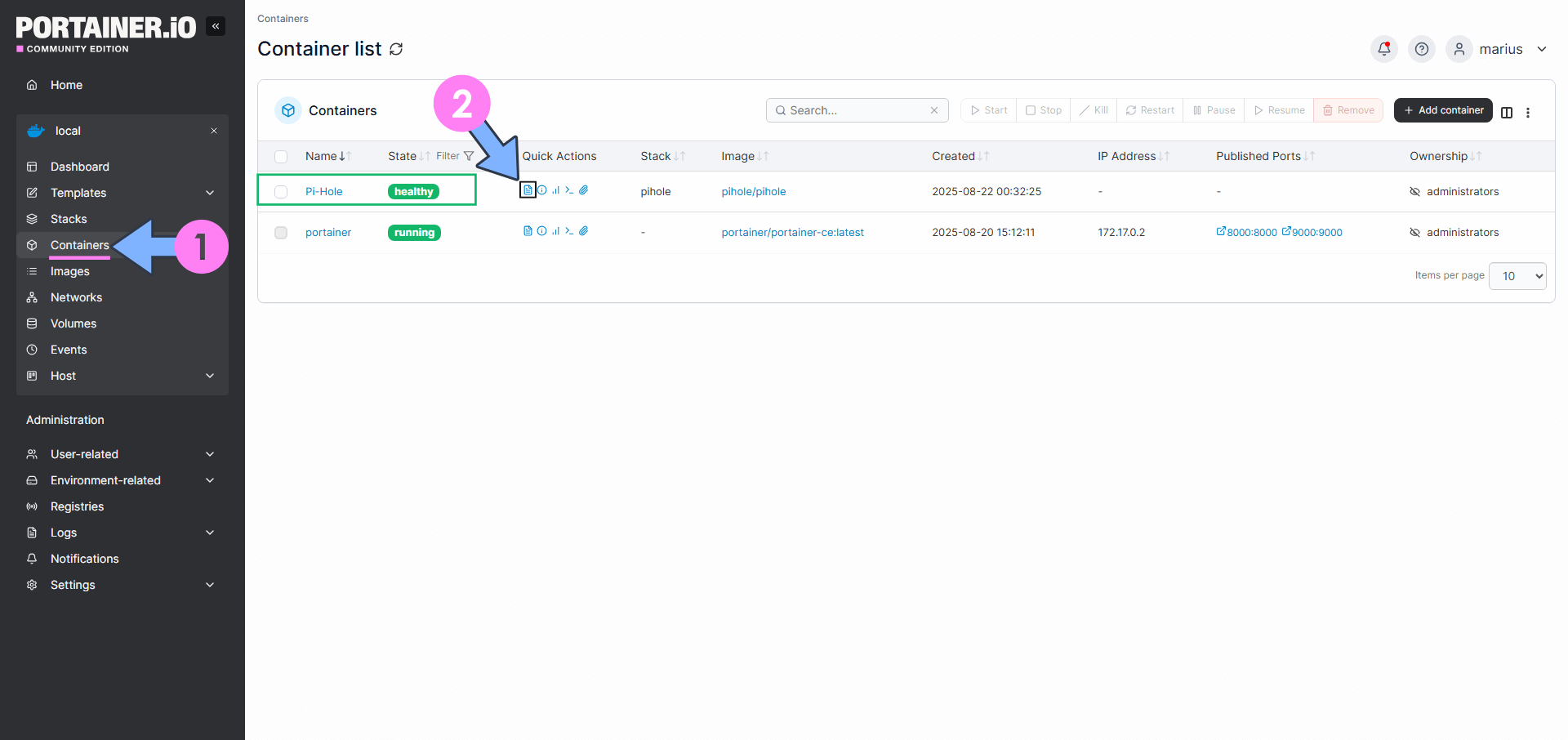
Task: Open Notifications in sidebar
Action: point(84,559)
